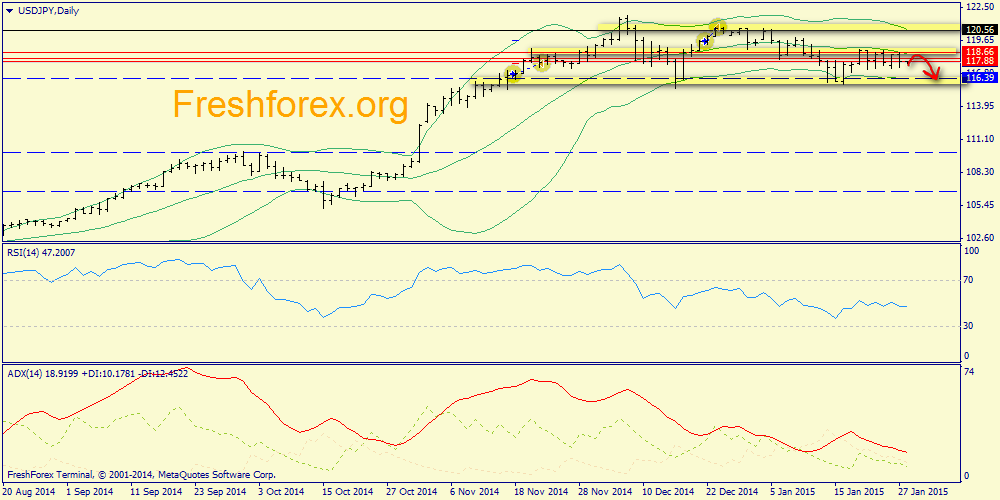Click the red 118.66 price label

click(982, 52)
